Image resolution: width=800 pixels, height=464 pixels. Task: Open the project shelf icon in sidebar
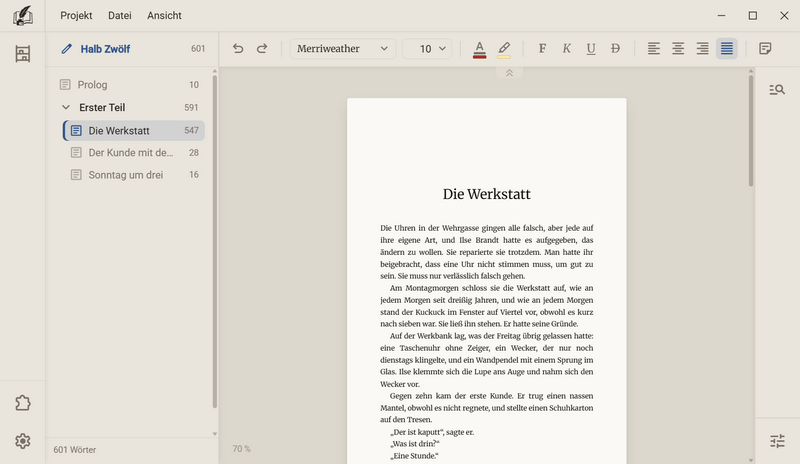pyautogui.click(x=22, y=54)
